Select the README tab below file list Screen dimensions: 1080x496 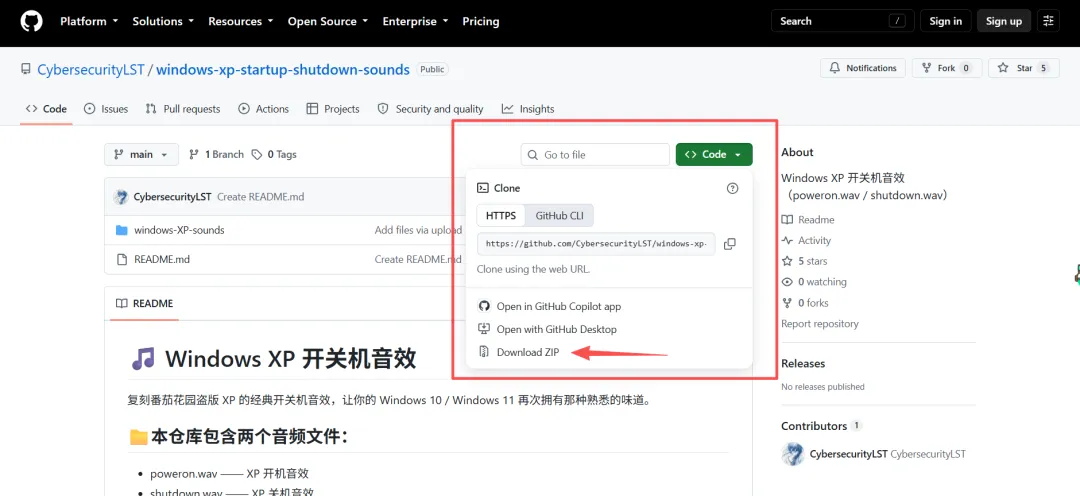point(145,303)
